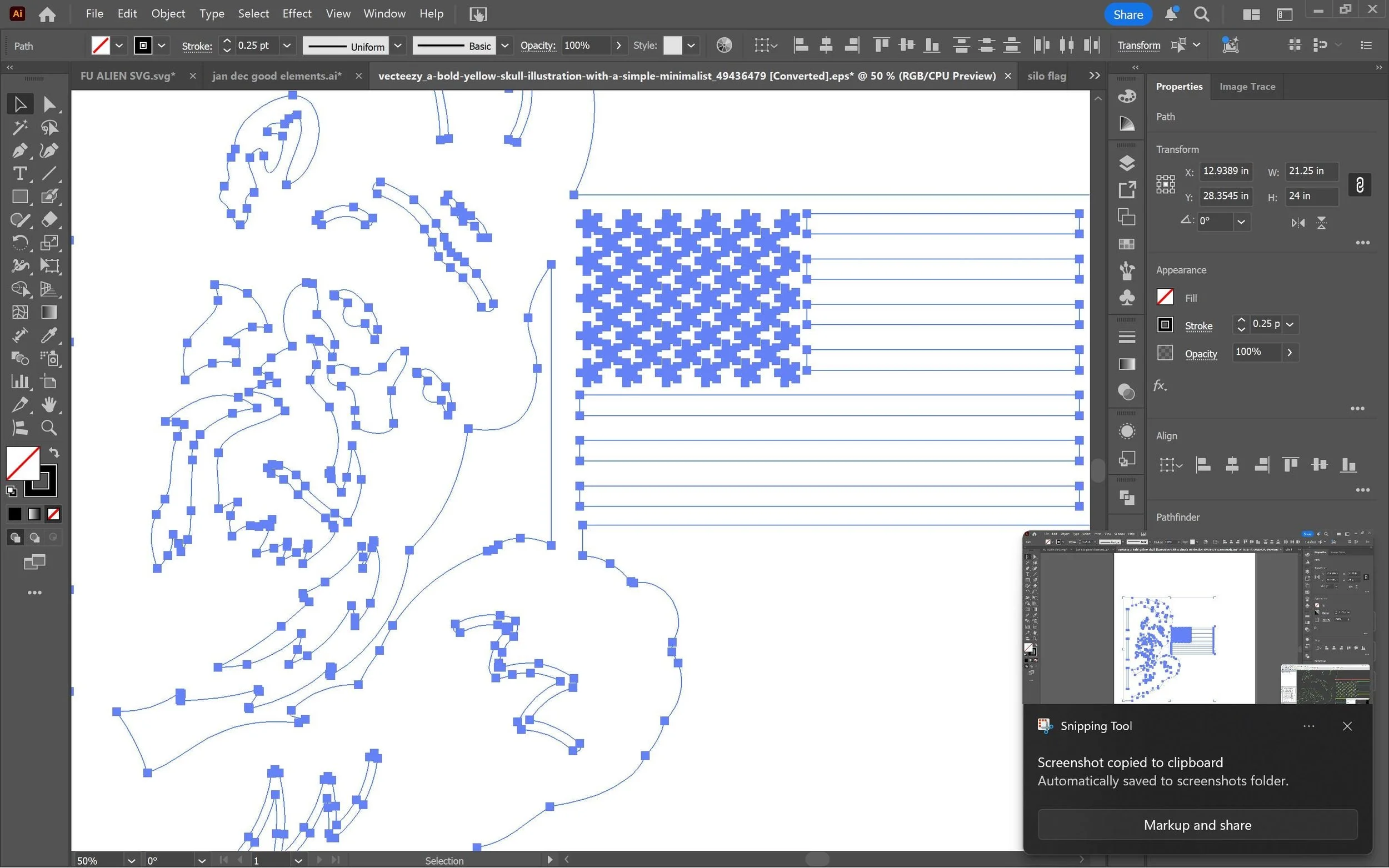The image size is (1389, 868).
Task: Open the zoom level dropdown at 50%
Action: pos(132,861)
